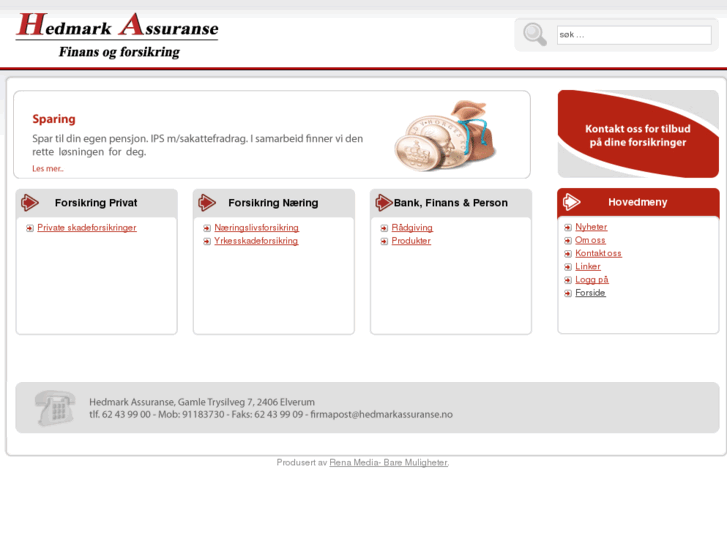
Task: Click the Forsikring Privat heading
Action: tap(96, 203)
